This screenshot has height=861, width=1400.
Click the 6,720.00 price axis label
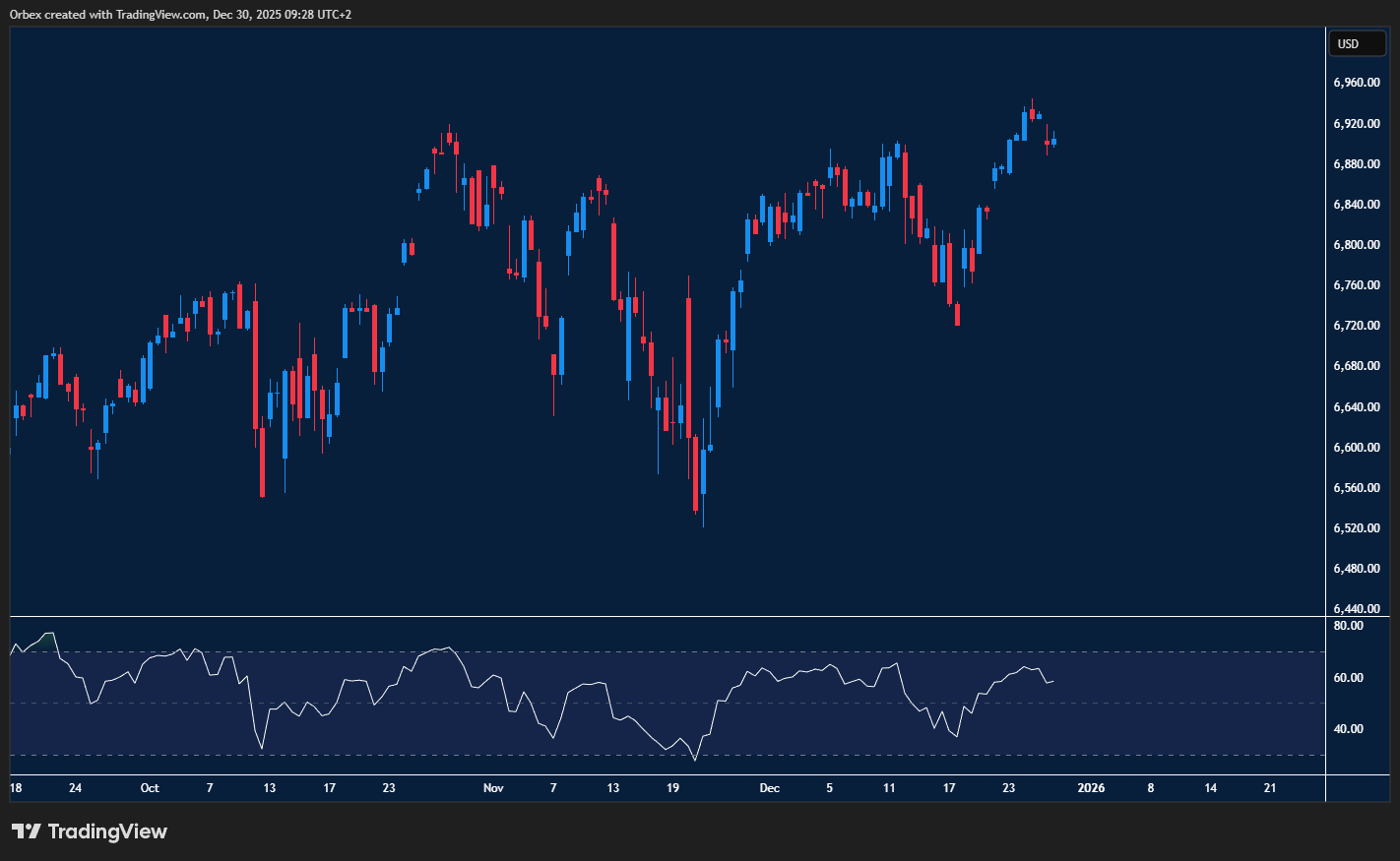(x=1356, y=326)
